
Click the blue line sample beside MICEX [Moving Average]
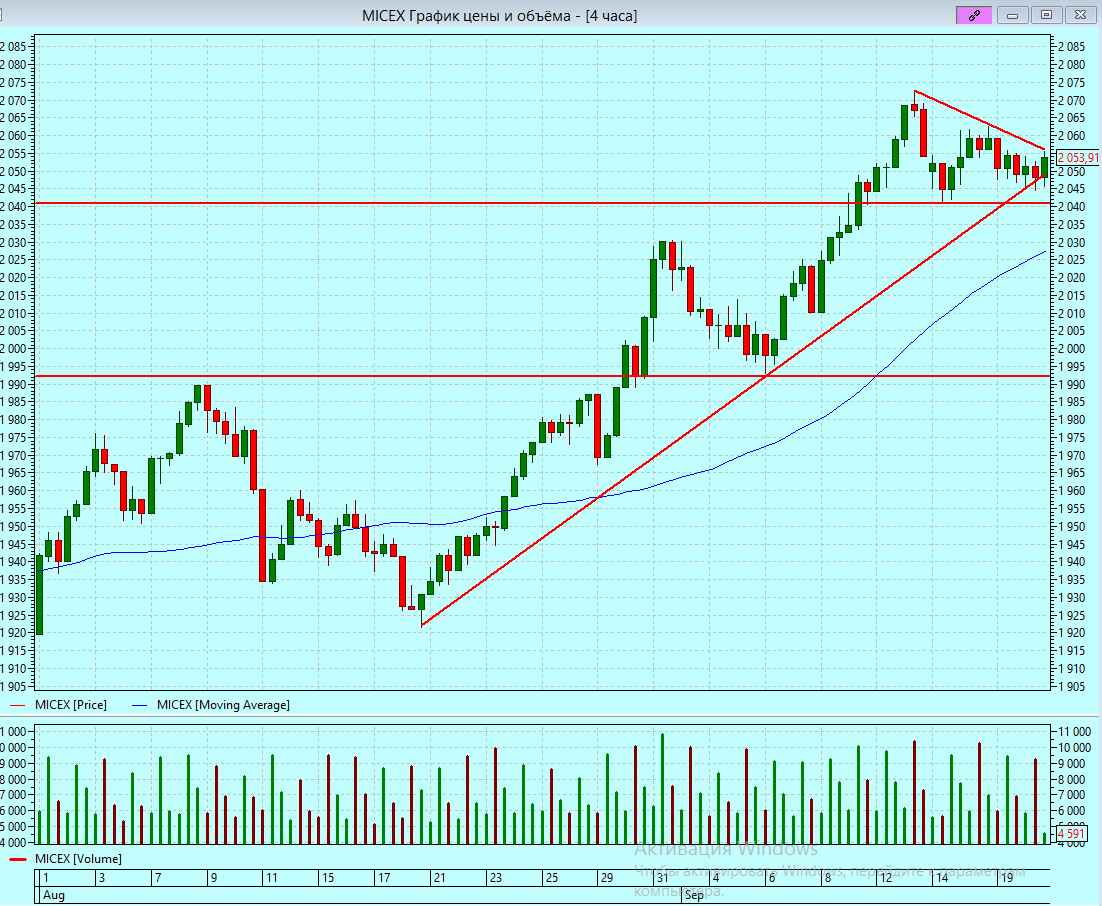140,705
